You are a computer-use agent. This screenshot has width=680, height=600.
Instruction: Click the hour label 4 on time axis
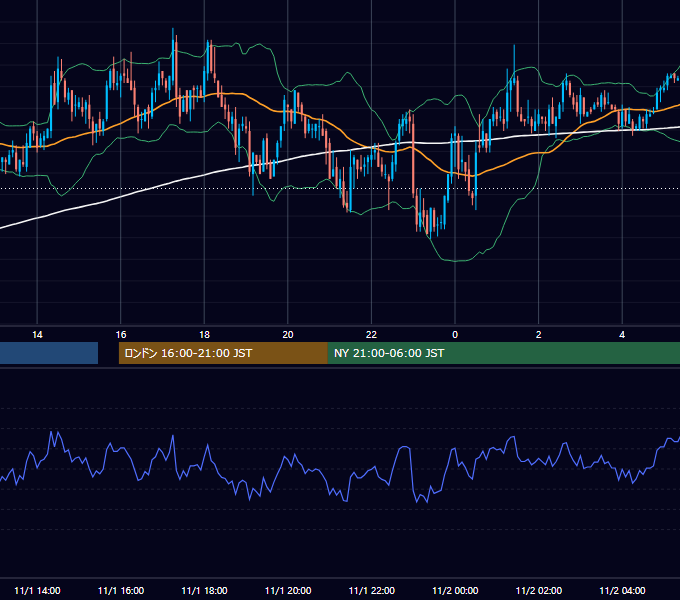coord(622,335)
